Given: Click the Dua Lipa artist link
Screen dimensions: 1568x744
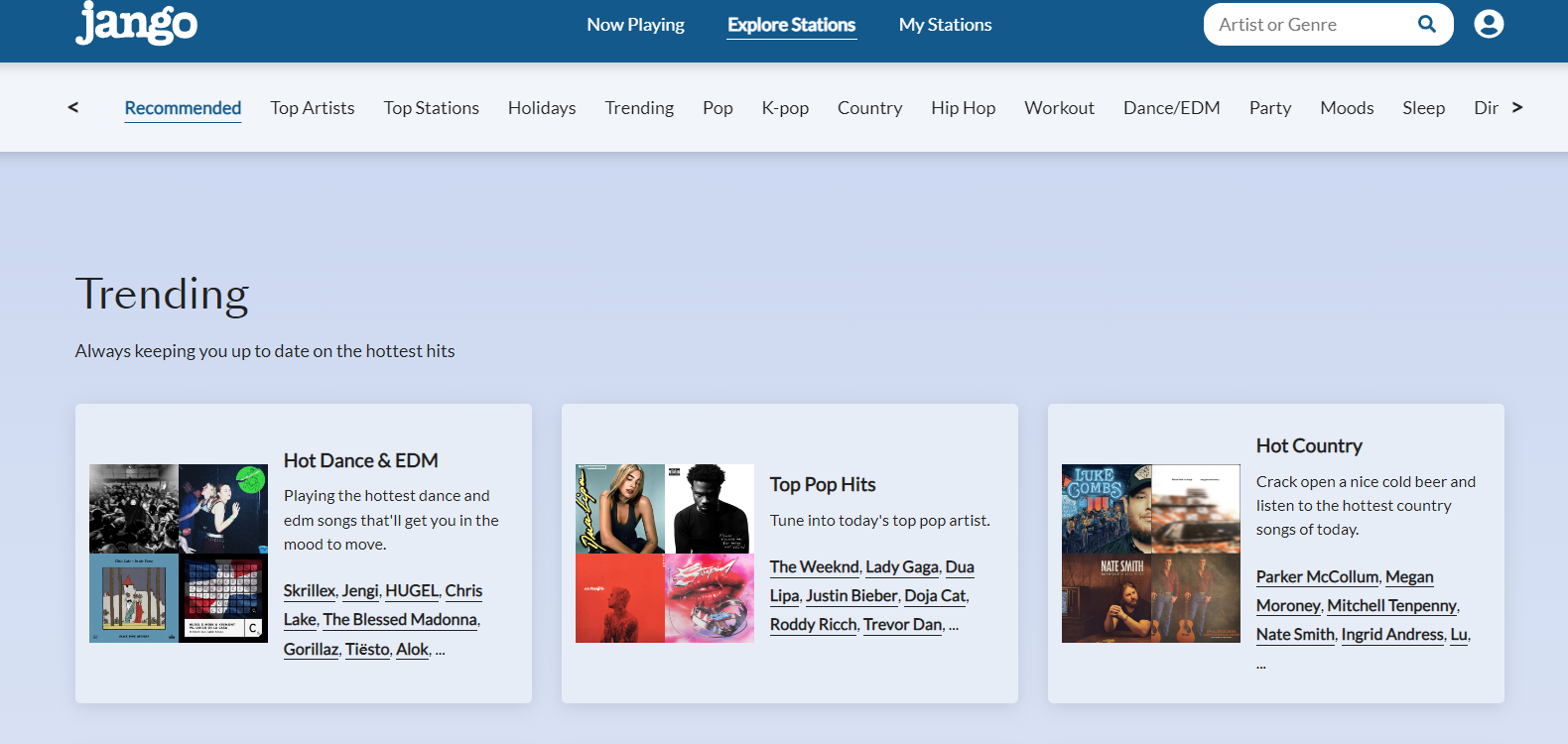Looking at the screenshot, I should [x=960, y=567].
